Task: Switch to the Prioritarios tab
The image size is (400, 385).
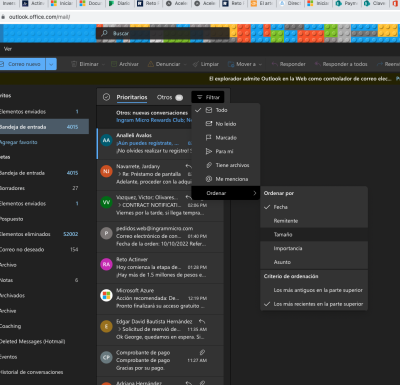Action: [132, 97]
